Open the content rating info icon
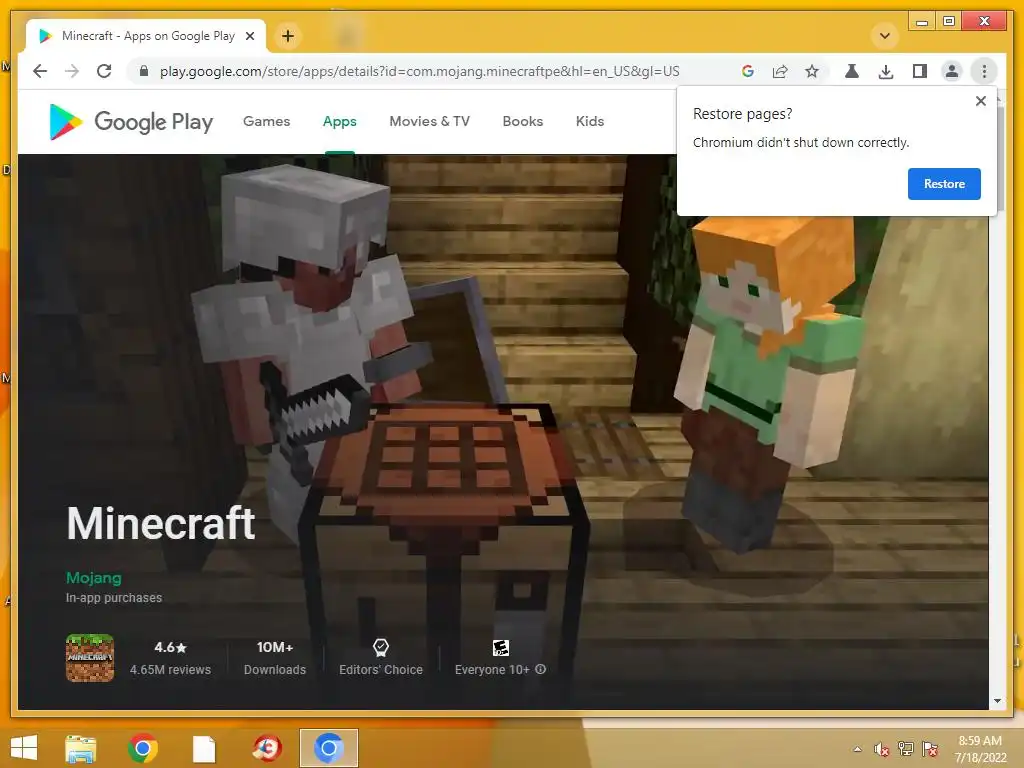Viewport: 1024px width, 768px height. tap(541, 669)
